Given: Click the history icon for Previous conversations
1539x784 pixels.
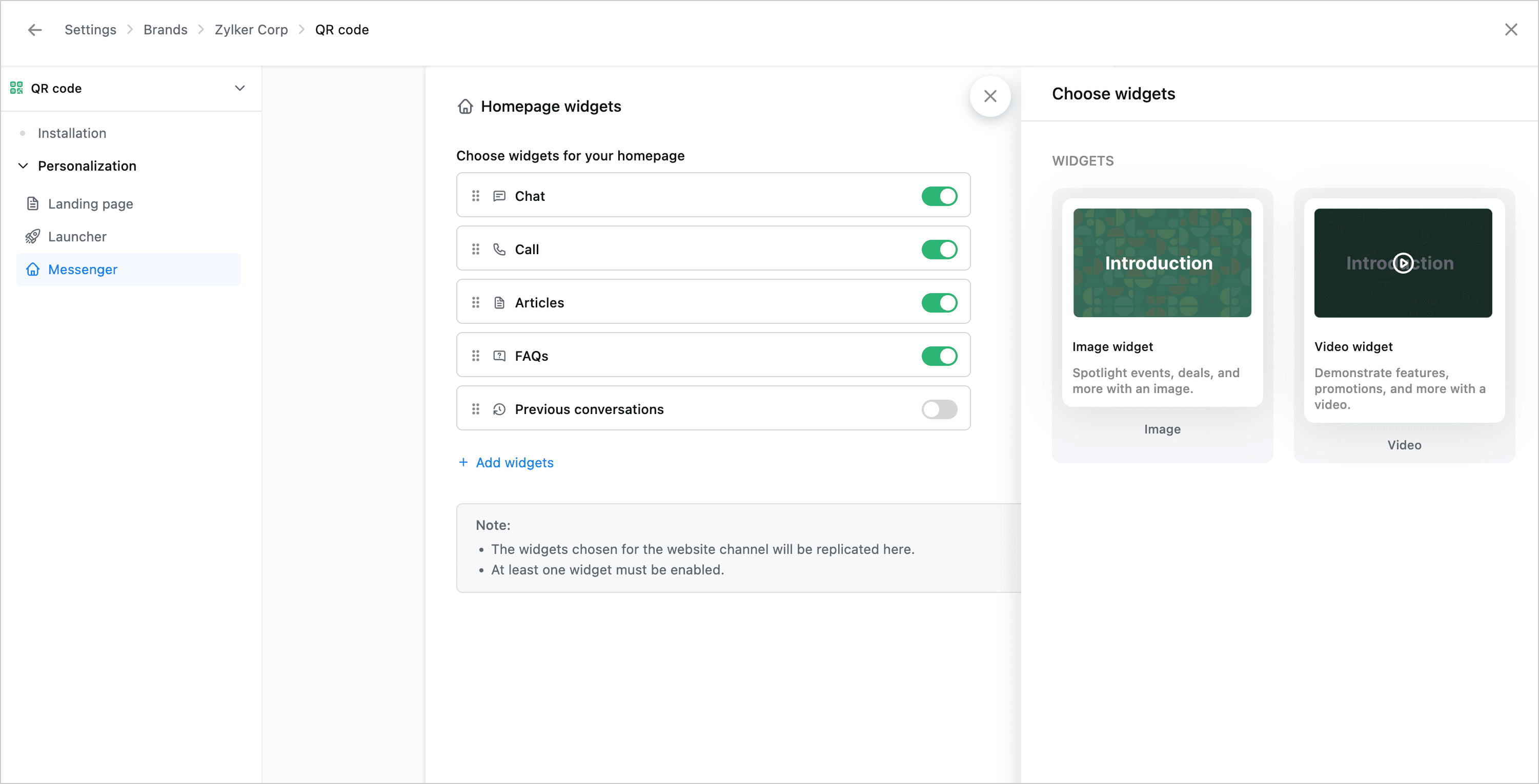Looking at the screenshot, I should 499,409.
